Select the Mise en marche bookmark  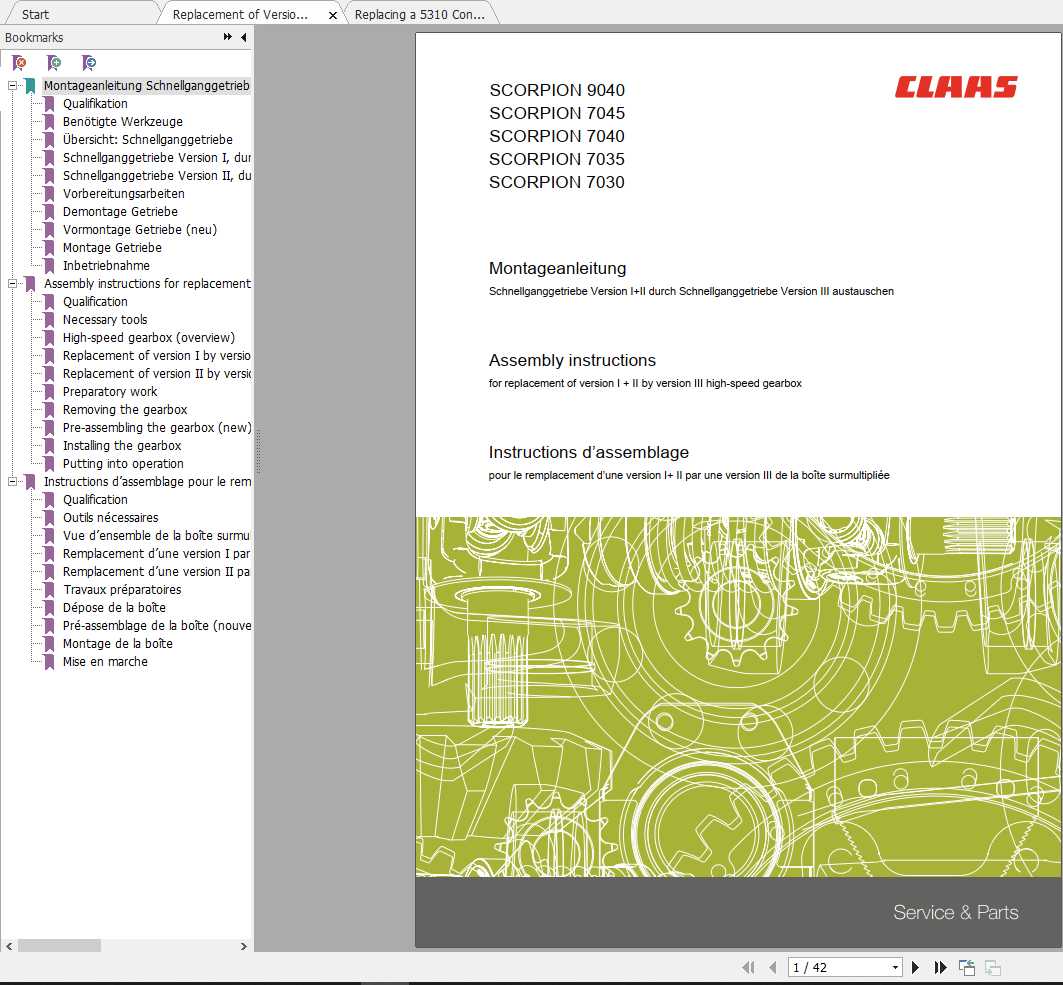[x=105, y=662]
